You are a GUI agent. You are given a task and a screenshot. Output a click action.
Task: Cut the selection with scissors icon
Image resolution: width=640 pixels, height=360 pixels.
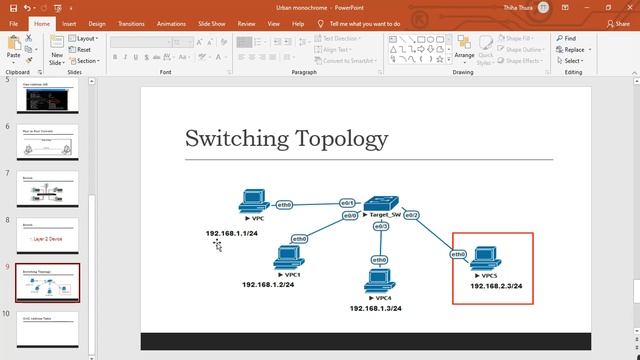(29, 38)
